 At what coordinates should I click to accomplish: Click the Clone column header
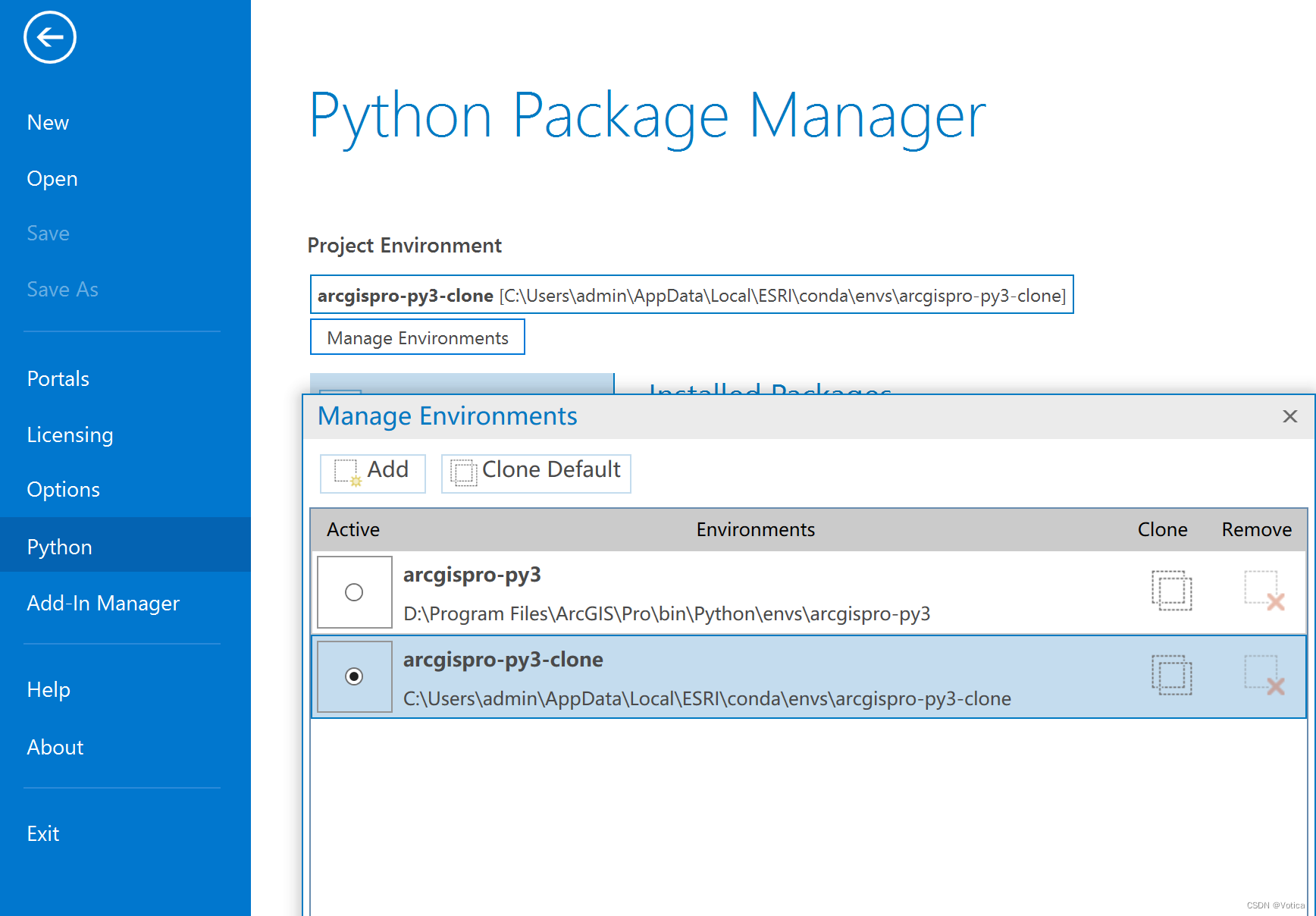point(1162,529)
